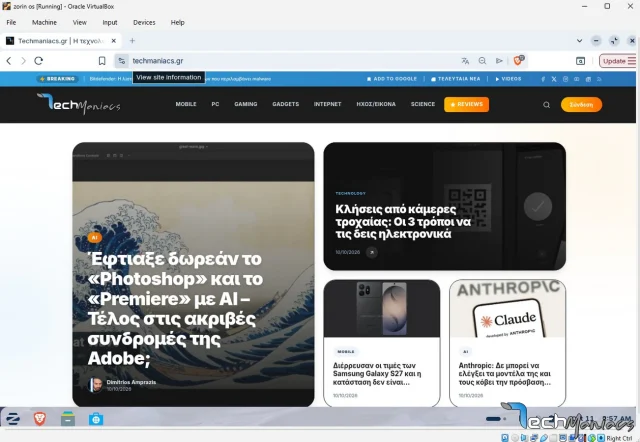This screenshot has height=442, width=640.
Task: Open the tab search dropdown chevron
Action: coord(579,41)
